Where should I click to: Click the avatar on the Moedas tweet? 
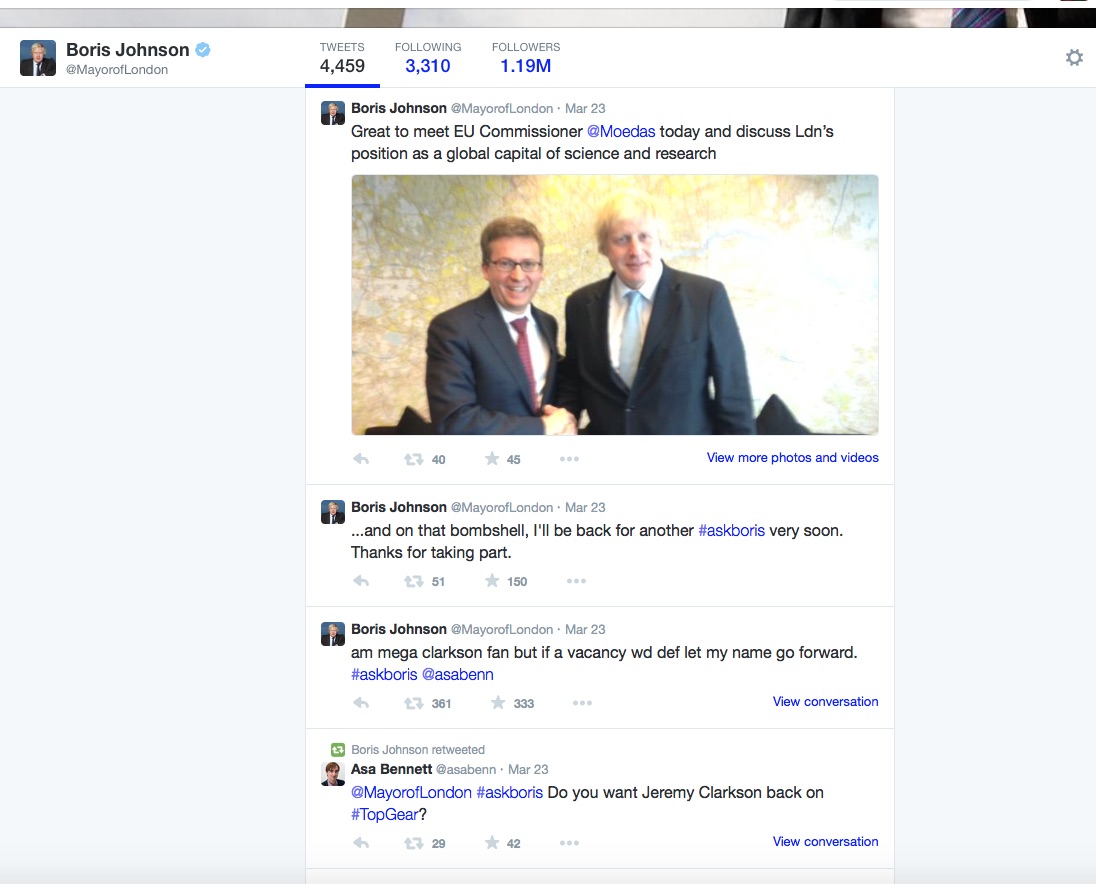pos(333,113)
